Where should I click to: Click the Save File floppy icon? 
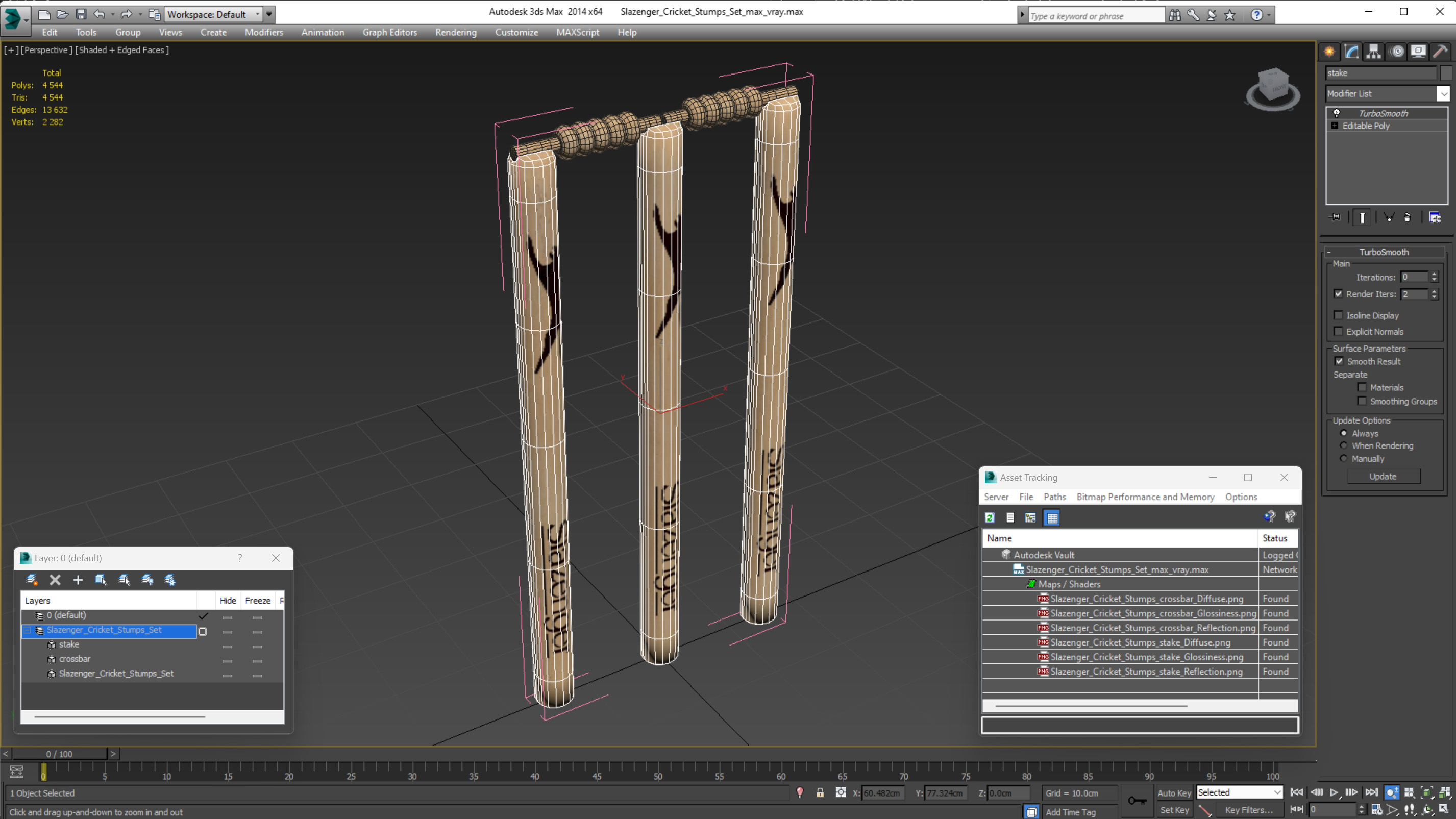click(81, 14)
